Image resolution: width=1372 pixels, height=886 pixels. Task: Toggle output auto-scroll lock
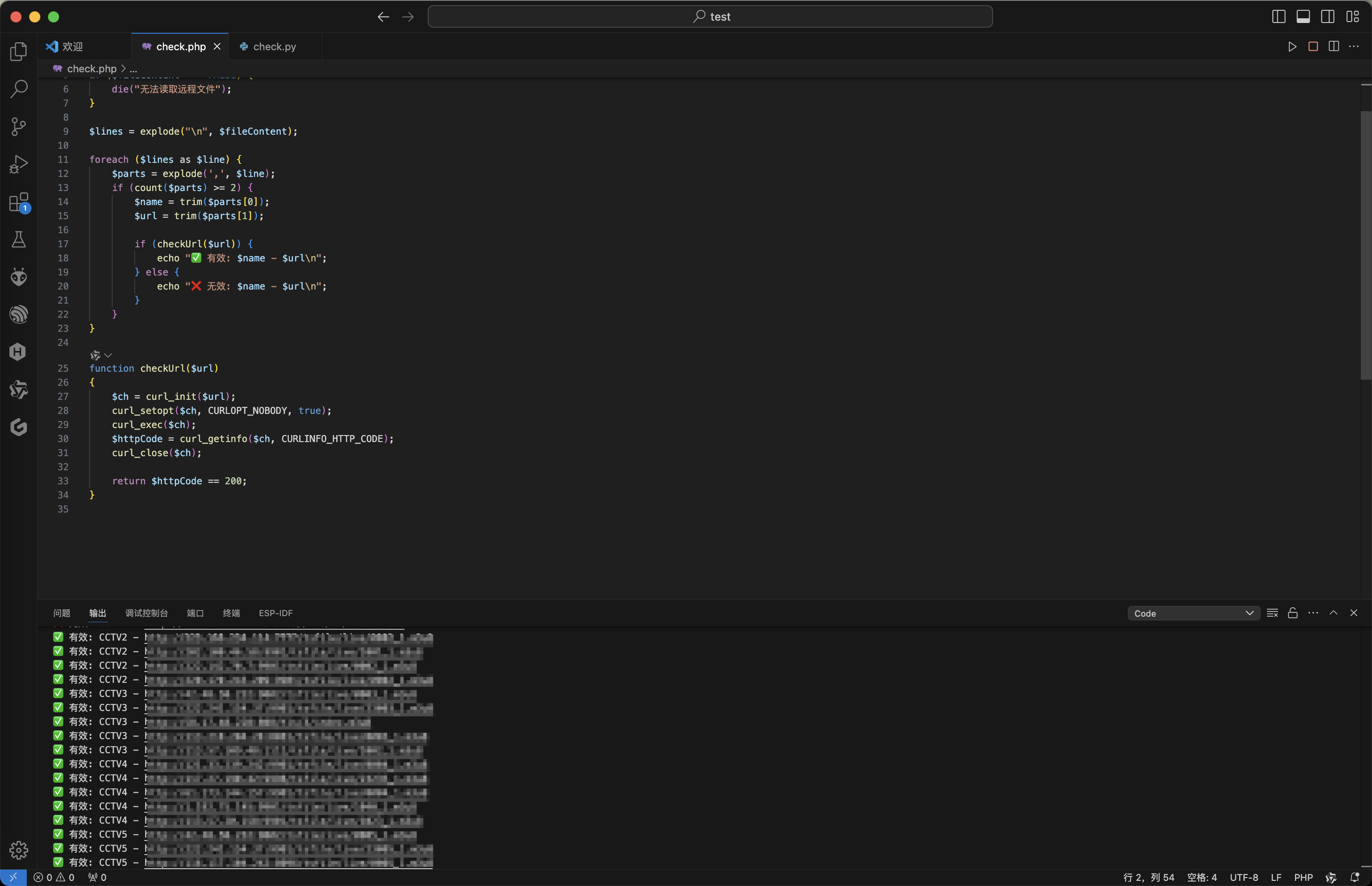click(1293, 613)
